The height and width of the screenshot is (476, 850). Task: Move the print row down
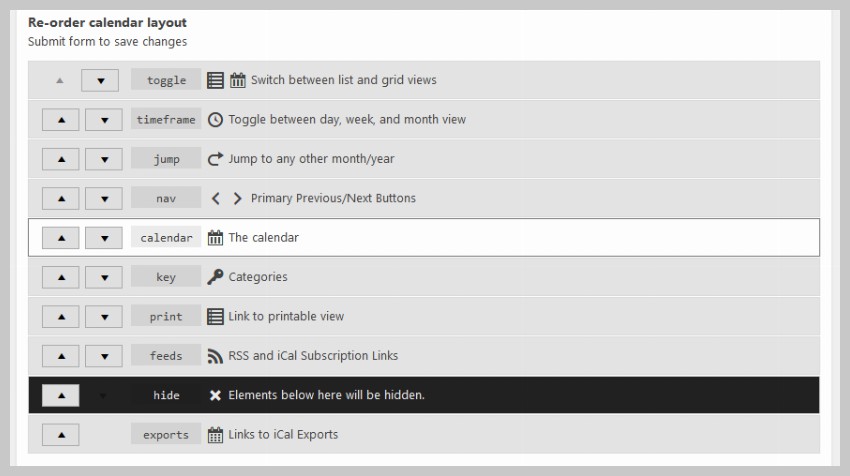pos(104,316)
